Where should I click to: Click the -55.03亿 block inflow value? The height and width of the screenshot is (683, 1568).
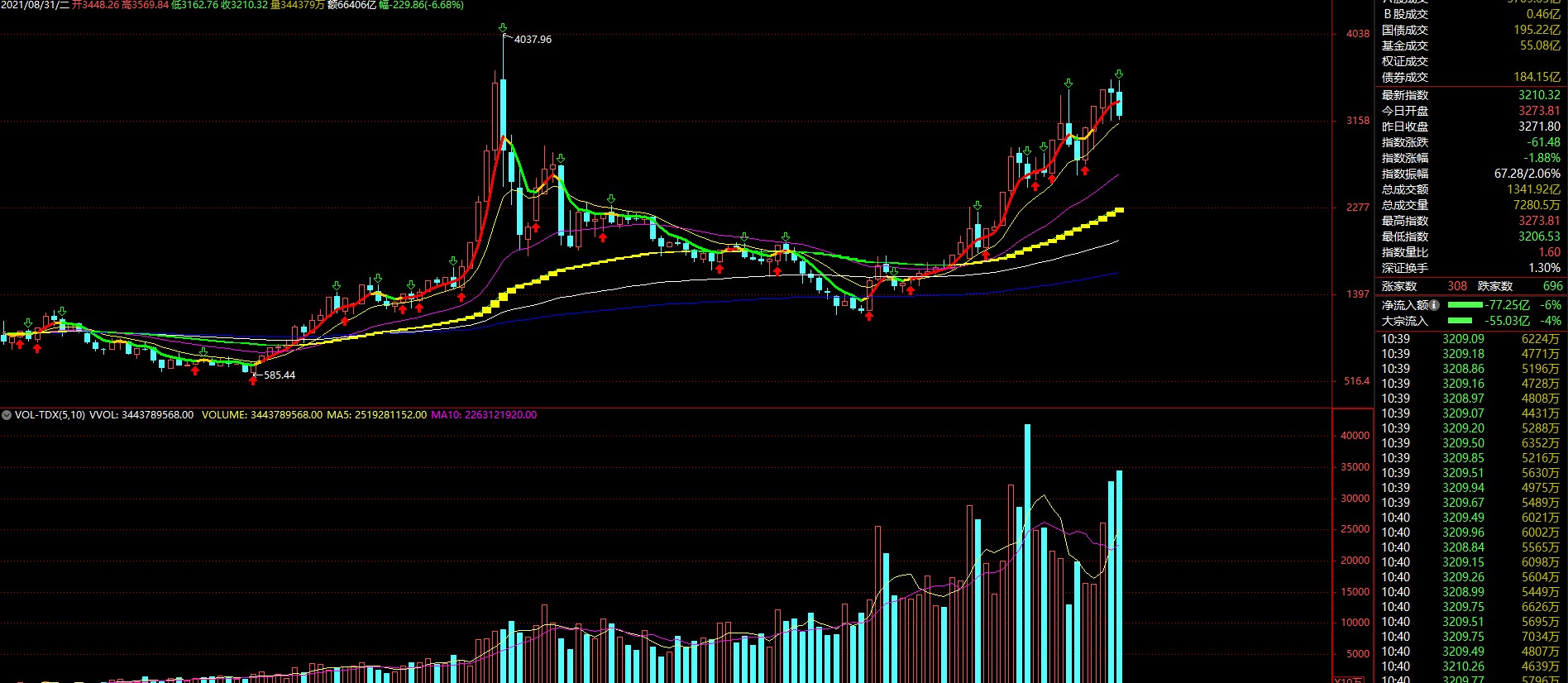click(1508, 321)
